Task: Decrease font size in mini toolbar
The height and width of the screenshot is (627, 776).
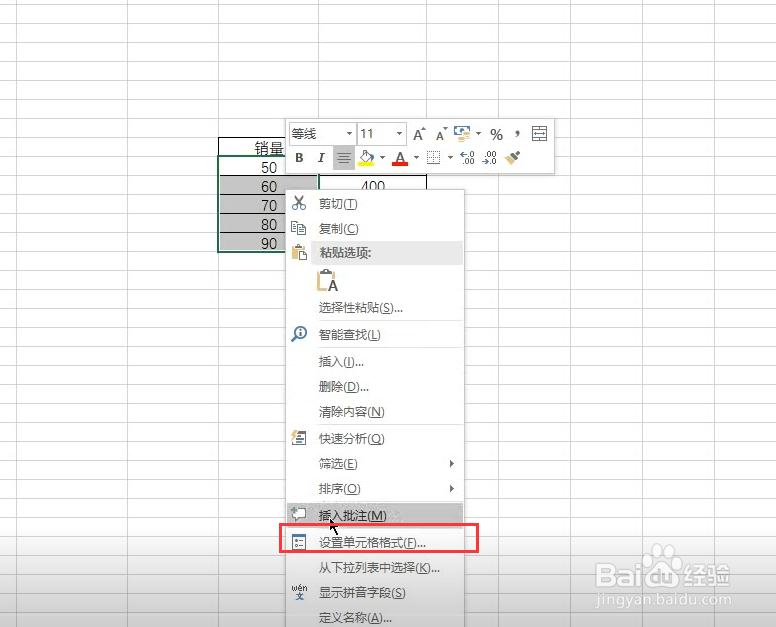Action: [x=441, y=134]
